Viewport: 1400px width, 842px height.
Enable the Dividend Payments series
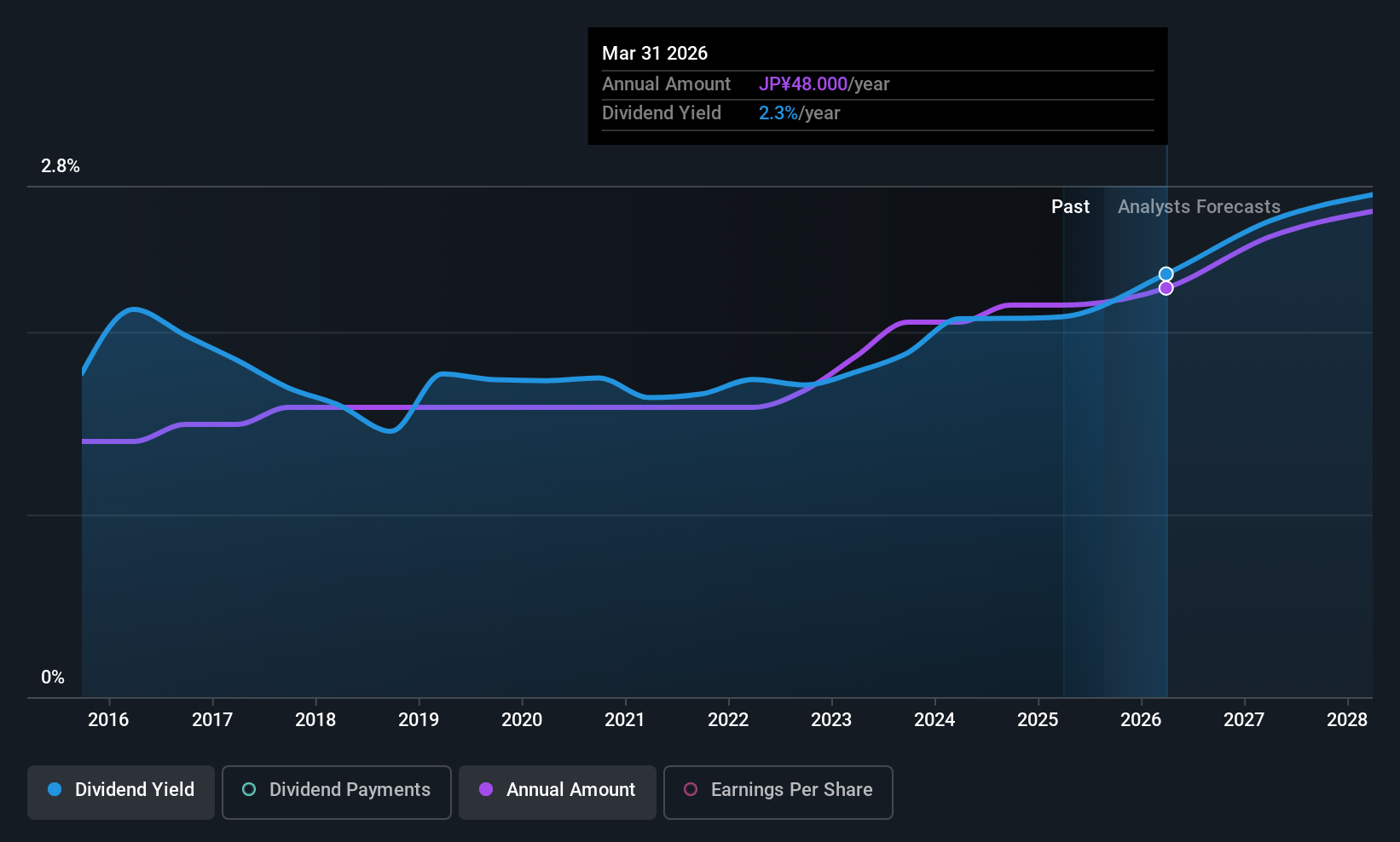(x=336, y=792)
